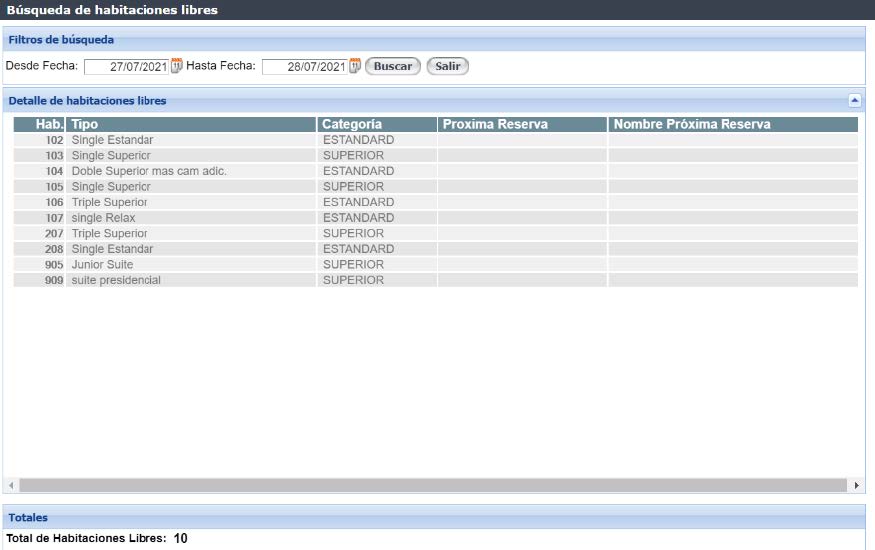Open the Hasta Fecha calendar picker

[355, 66]
